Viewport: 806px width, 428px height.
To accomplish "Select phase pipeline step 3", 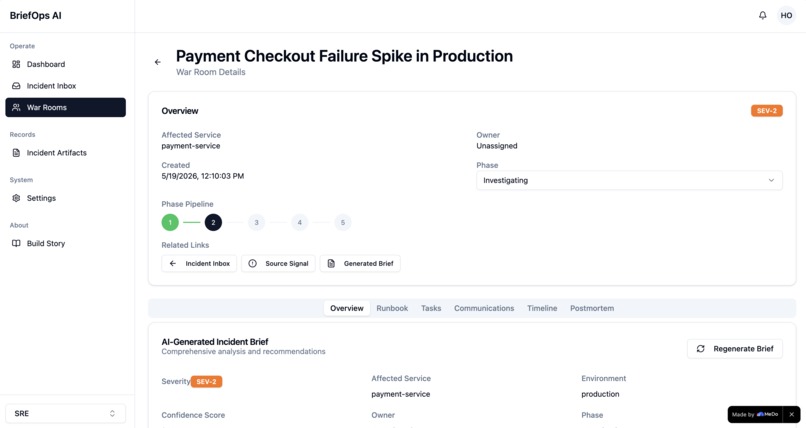I will [257, 222].
